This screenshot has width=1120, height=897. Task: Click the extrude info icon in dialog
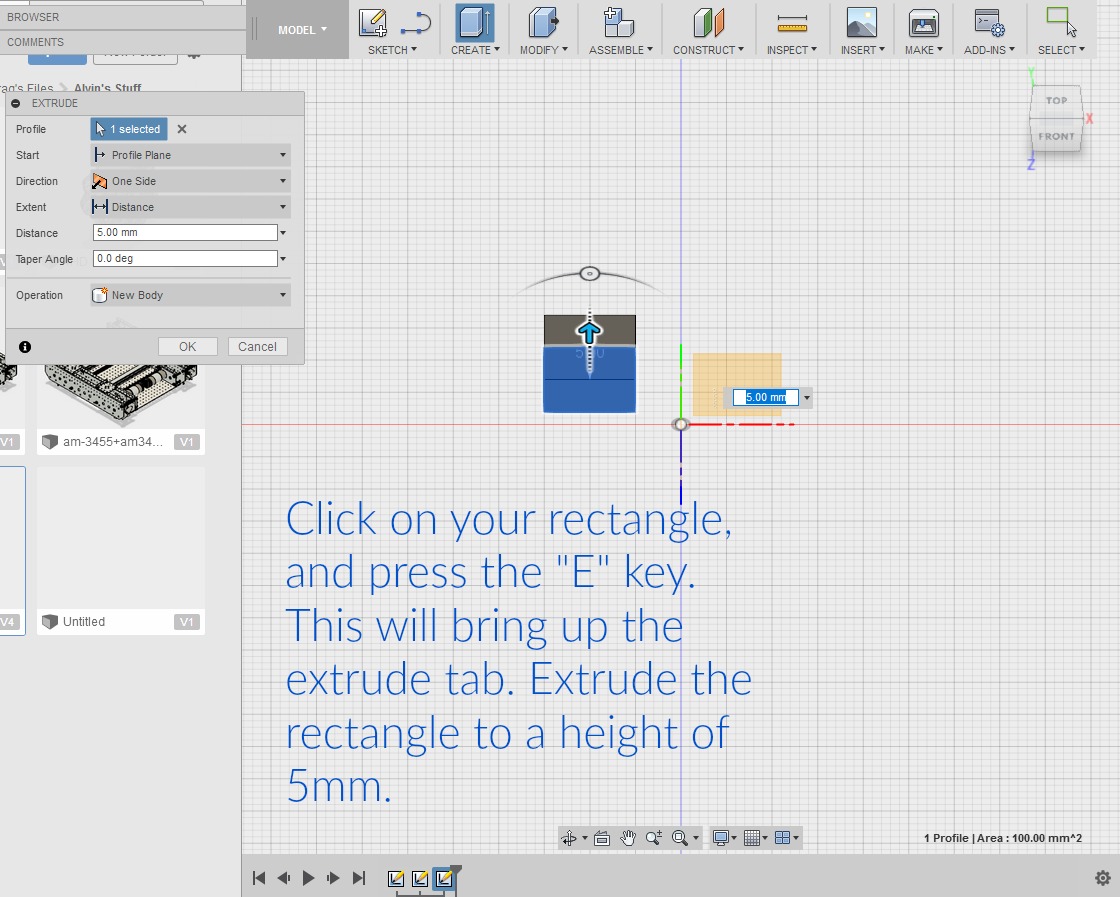coord(25,347)
